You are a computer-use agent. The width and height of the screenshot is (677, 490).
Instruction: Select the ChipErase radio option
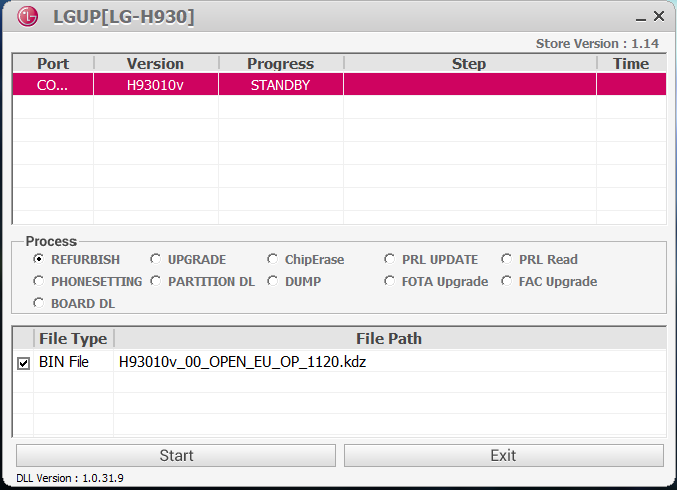pos(273,260)
